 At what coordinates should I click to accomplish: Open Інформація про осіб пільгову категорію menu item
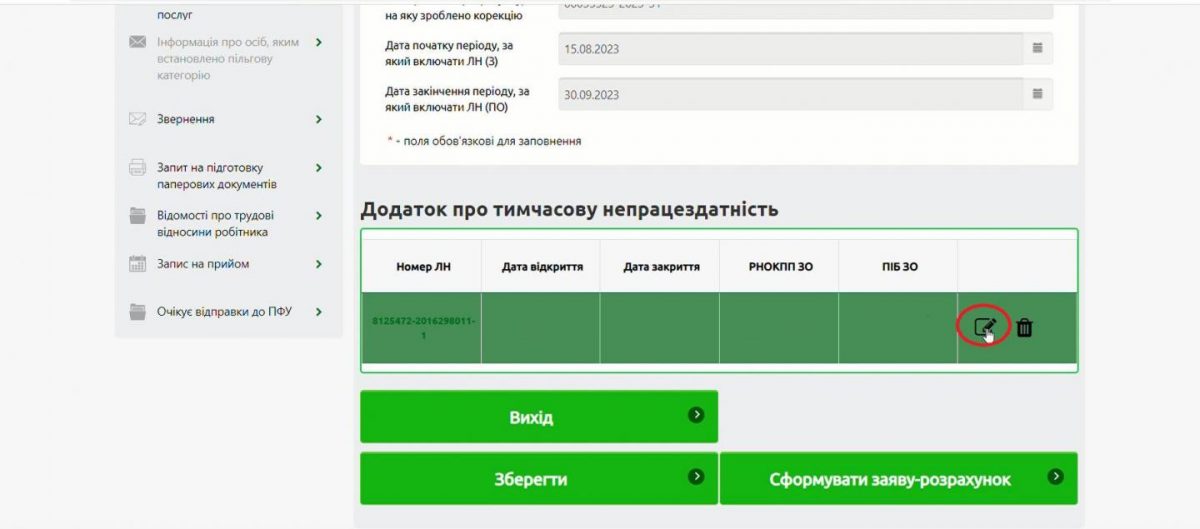[214, 58]
